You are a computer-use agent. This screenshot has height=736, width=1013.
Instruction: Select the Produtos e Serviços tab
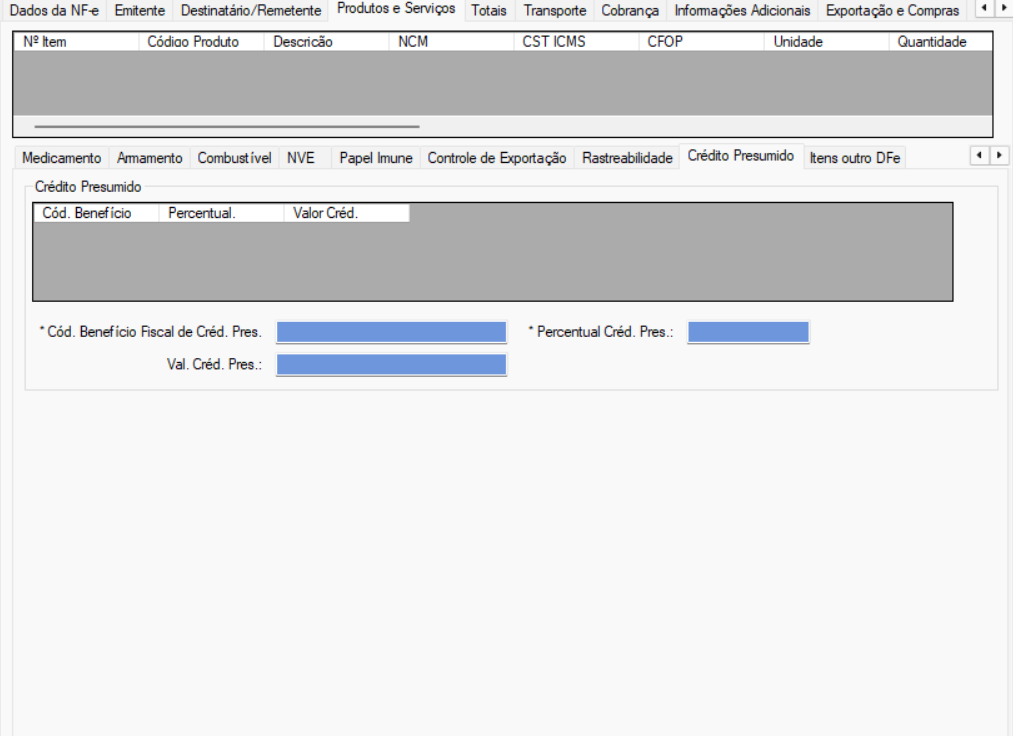[x=396, y=10]
